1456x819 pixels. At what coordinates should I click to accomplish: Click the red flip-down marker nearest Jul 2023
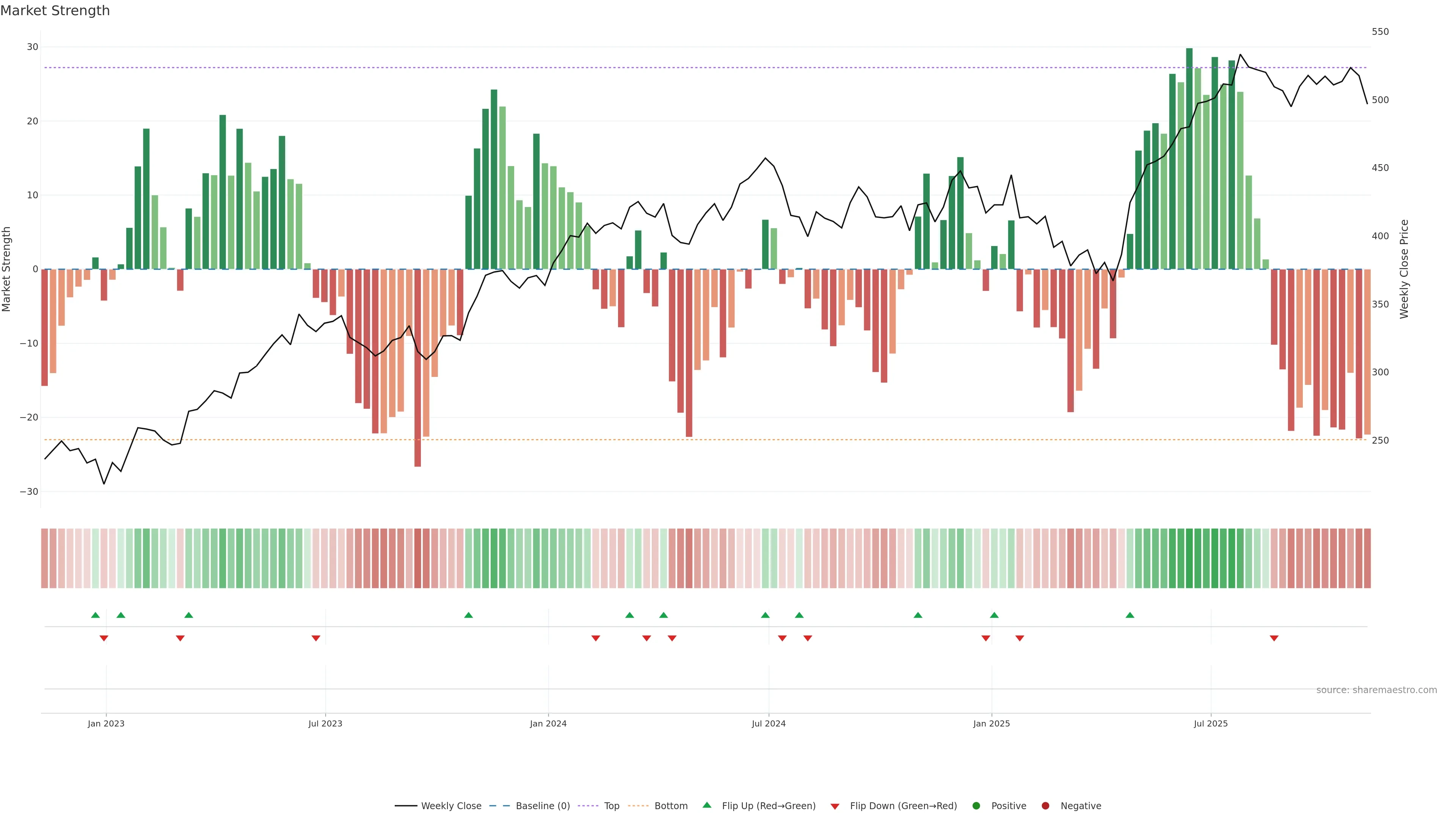(x=316, y=638)
